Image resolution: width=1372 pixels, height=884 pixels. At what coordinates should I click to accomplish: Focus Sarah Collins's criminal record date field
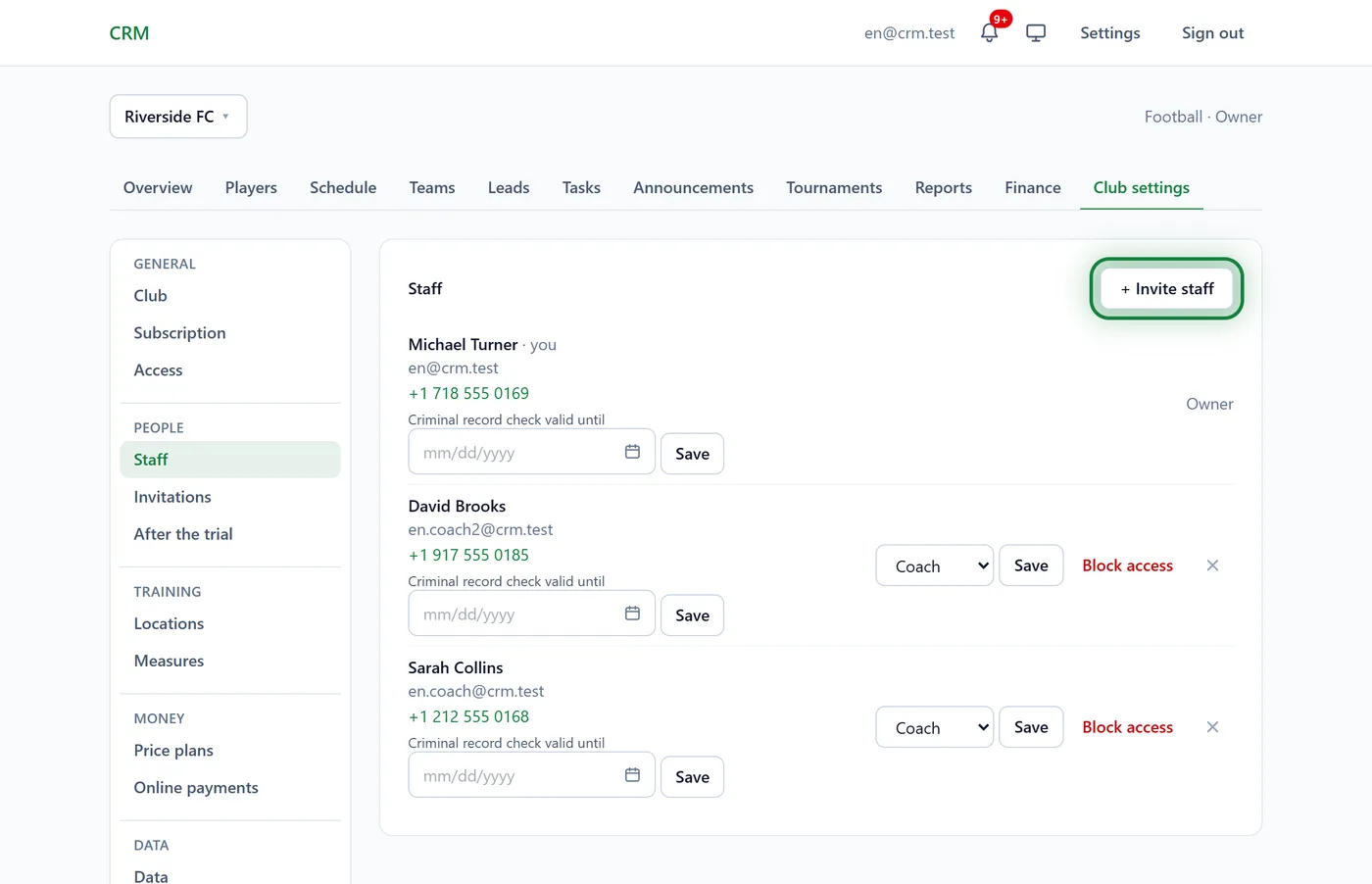click(531, 776)
